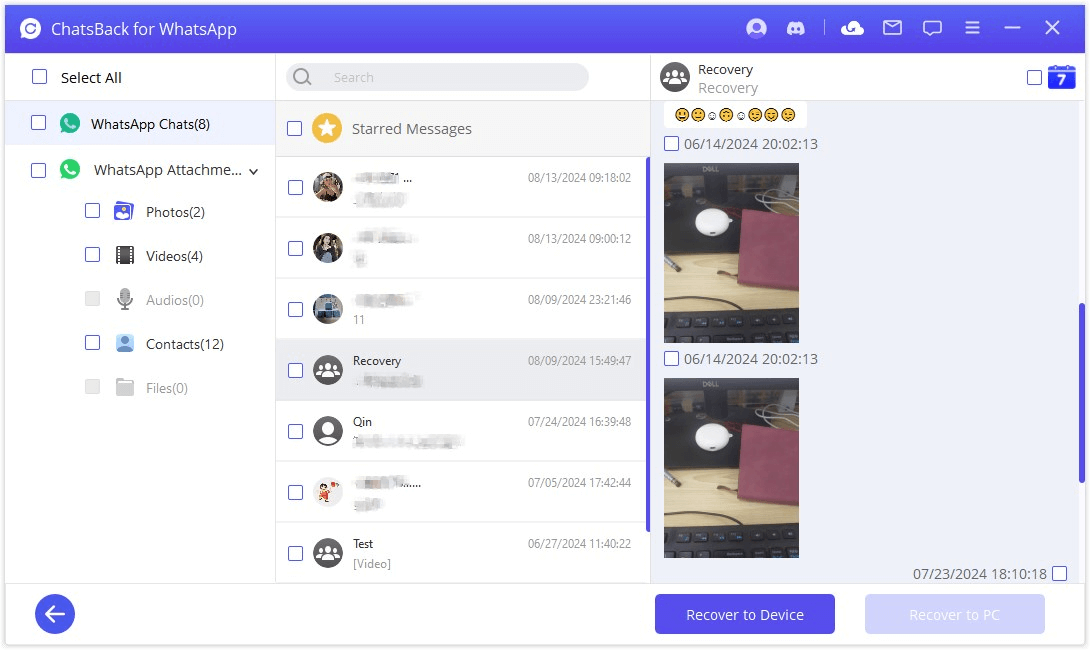The width and height of the screenshot is (1090, 650).
Task: Open the second photo thumbnail in chat
Action: coord(731,468)
